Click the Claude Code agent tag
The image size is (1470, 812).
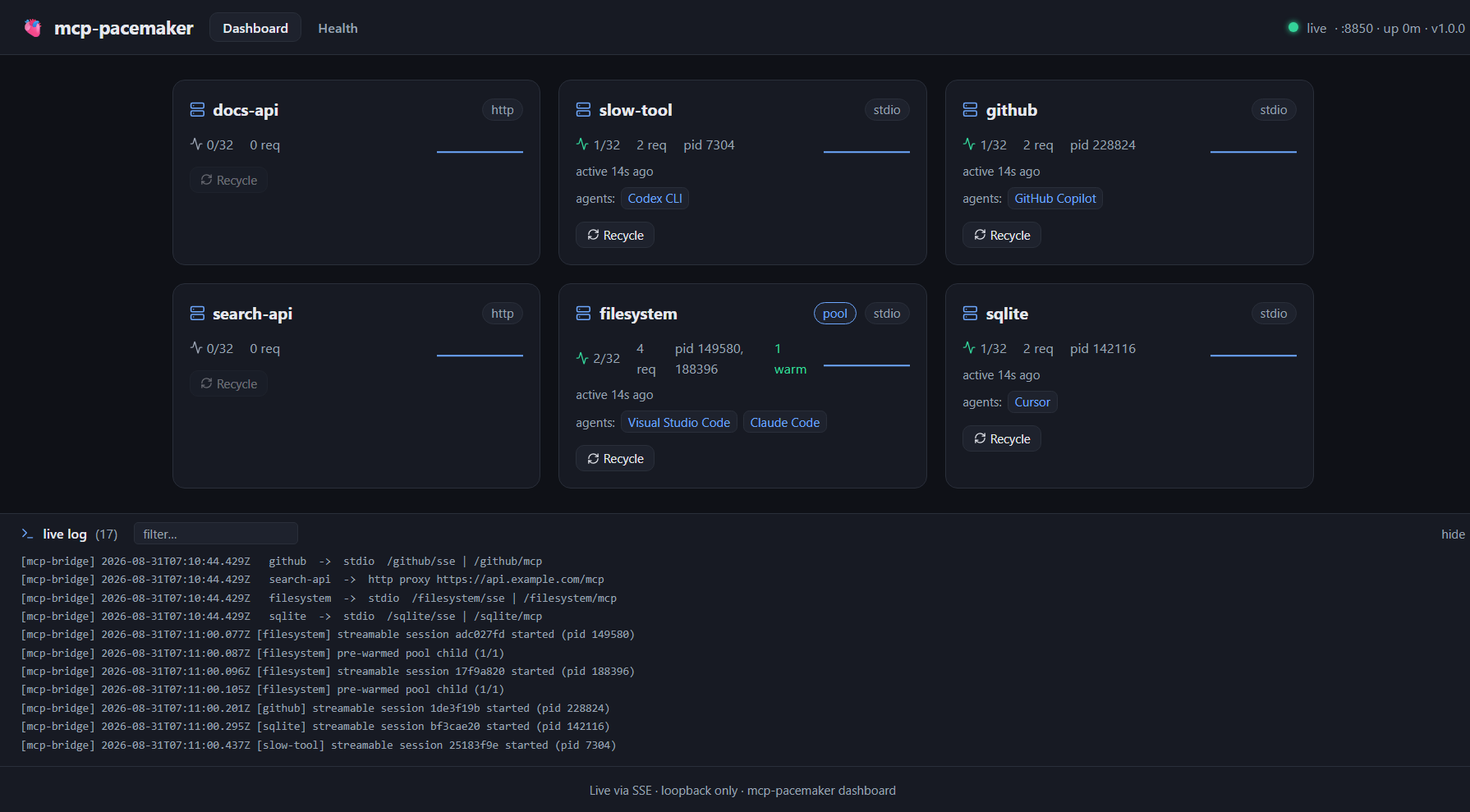pyautogui.click(x=785, y=423)
